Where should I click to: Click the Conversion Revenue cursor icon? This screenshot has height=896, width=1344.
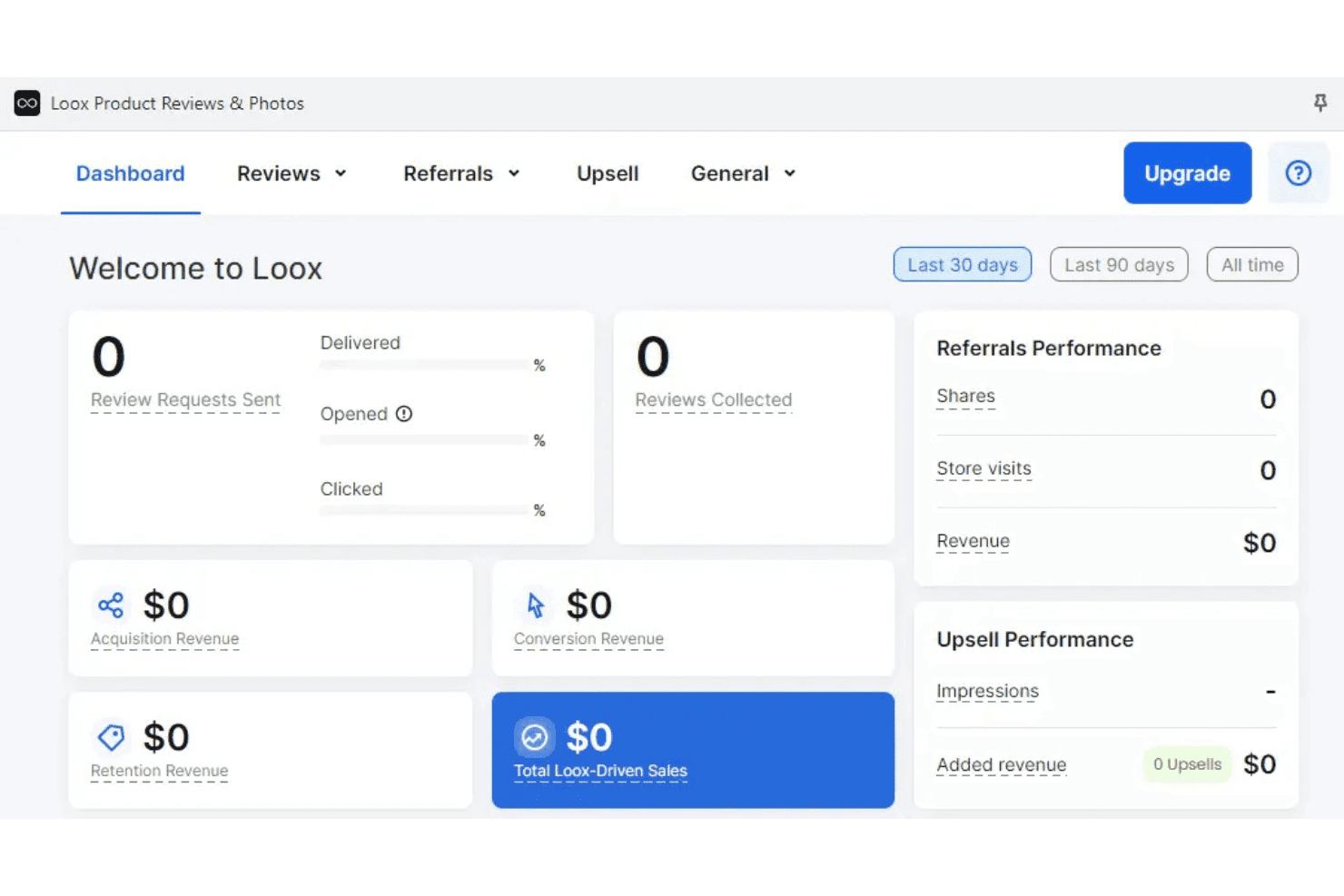pyautogui.click(x=535, y=606)
